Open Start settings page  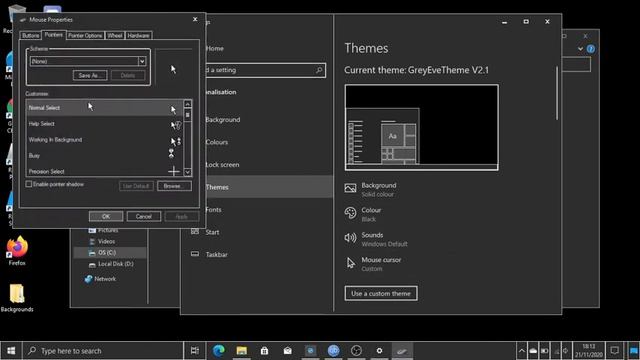pos(212,232)
